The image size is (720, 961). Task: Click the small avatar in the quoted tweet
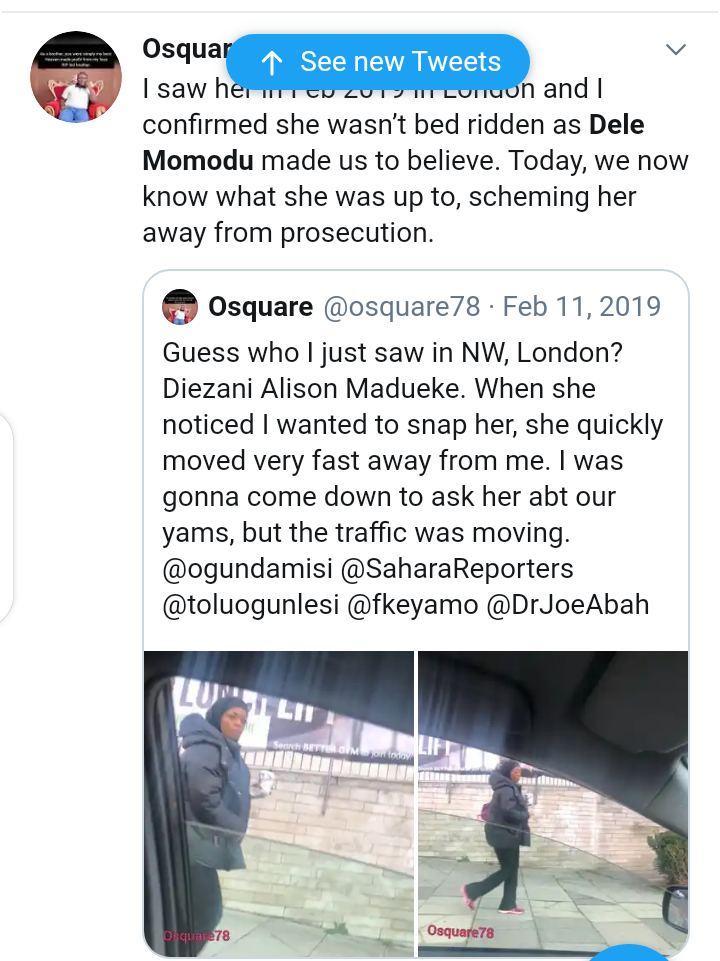[x=180, y=307]
